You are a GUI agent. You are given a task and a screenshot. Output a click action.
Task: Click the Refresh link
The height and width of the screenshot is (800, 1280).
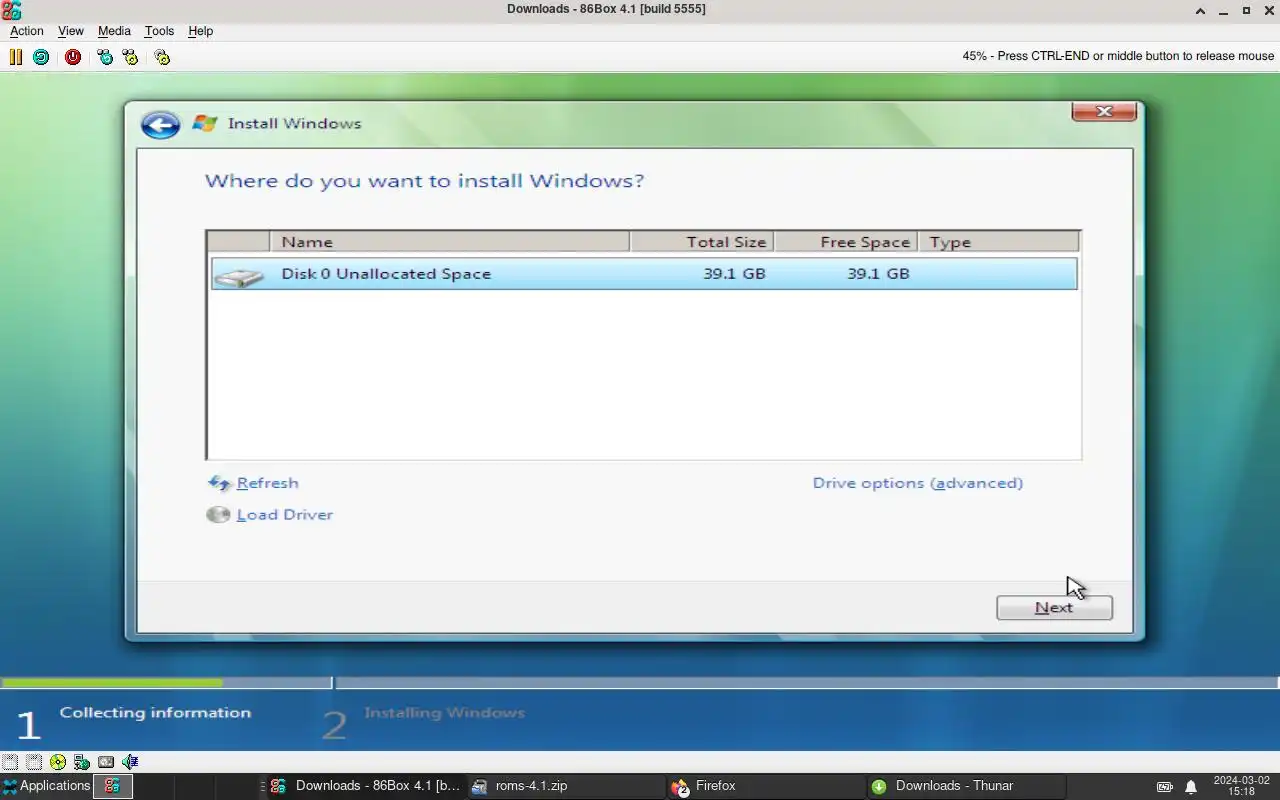[267, 483]
